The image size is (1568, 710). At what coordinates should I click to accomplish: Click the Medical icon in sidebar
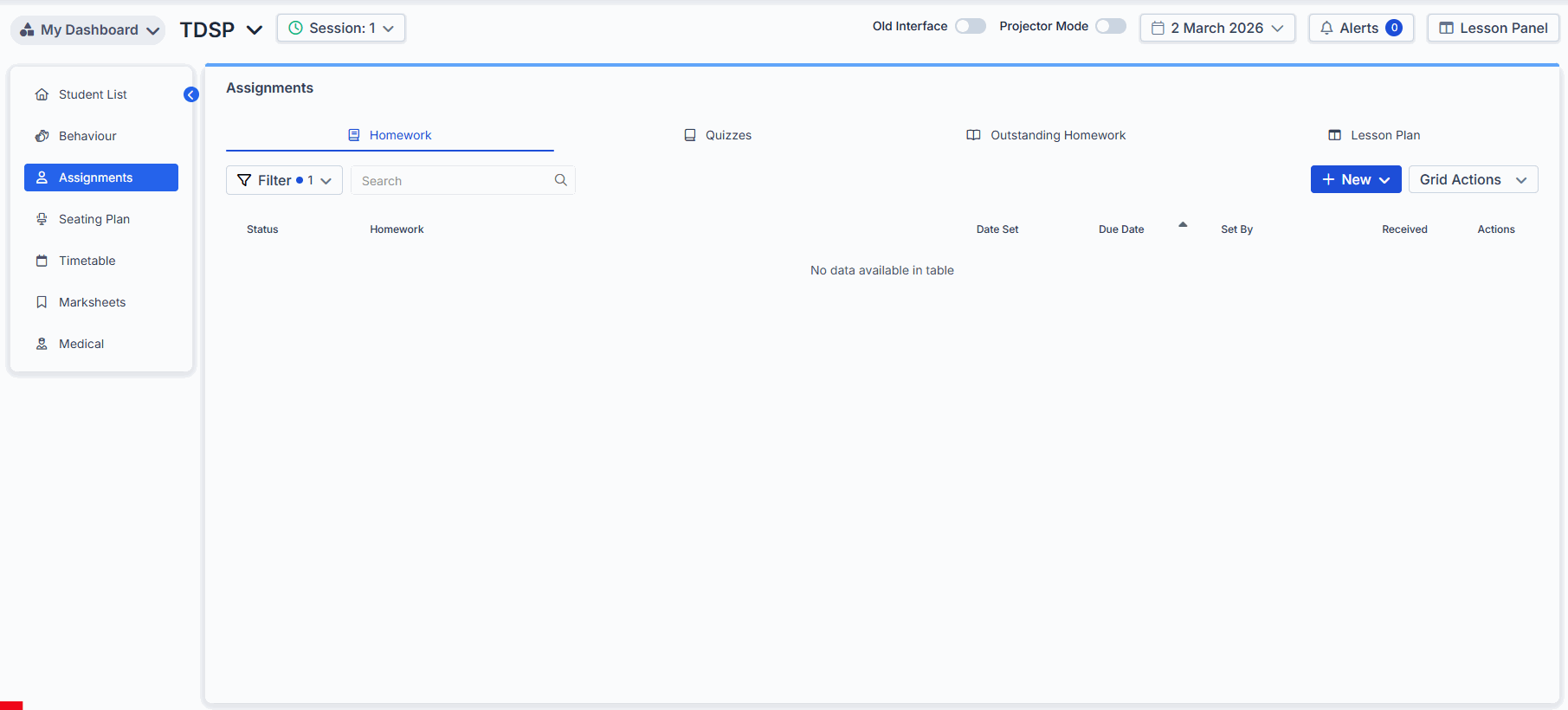42,344
